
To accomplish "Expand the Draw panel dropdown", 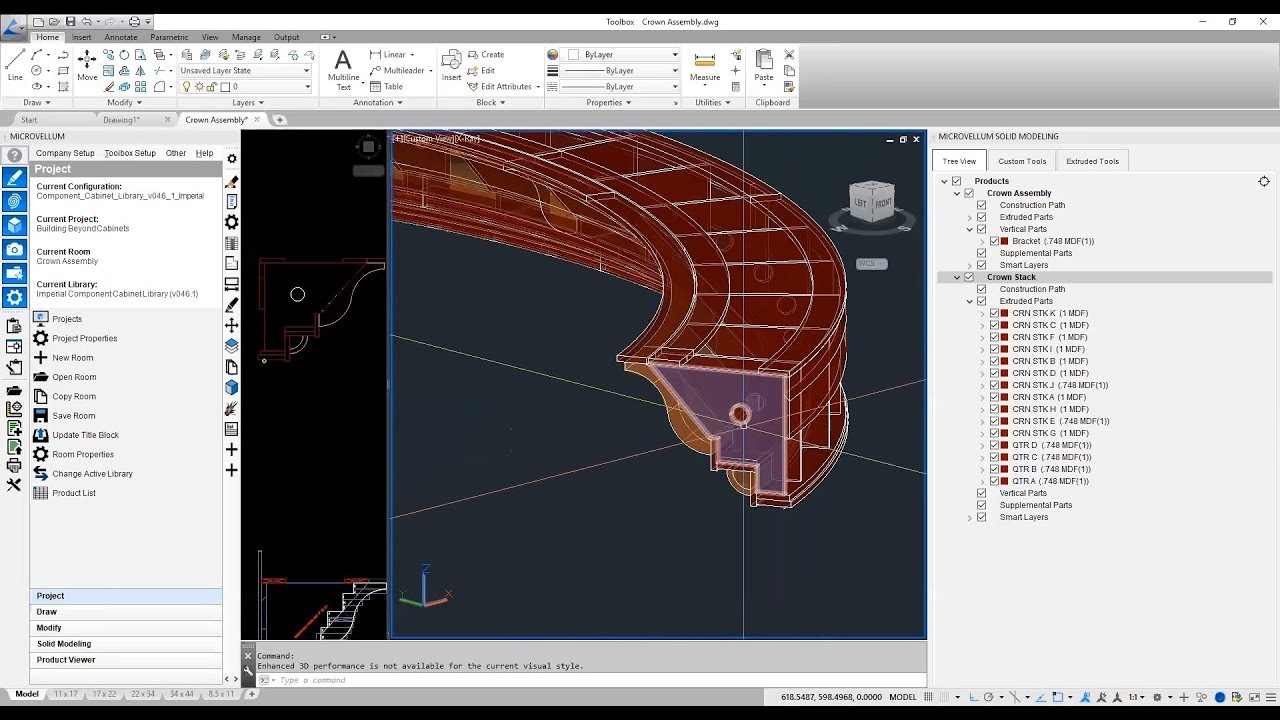I will pyautogui.click(x=37, y=102).
